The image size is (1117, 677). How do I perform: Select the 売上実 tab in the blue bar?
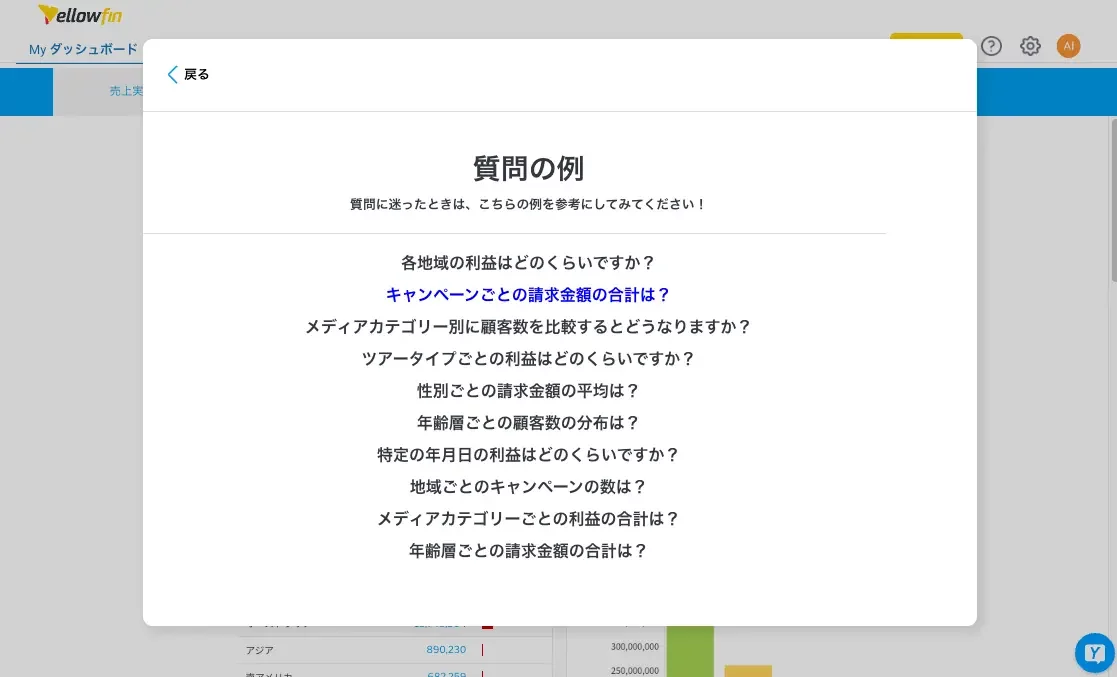tap(127, 91)
